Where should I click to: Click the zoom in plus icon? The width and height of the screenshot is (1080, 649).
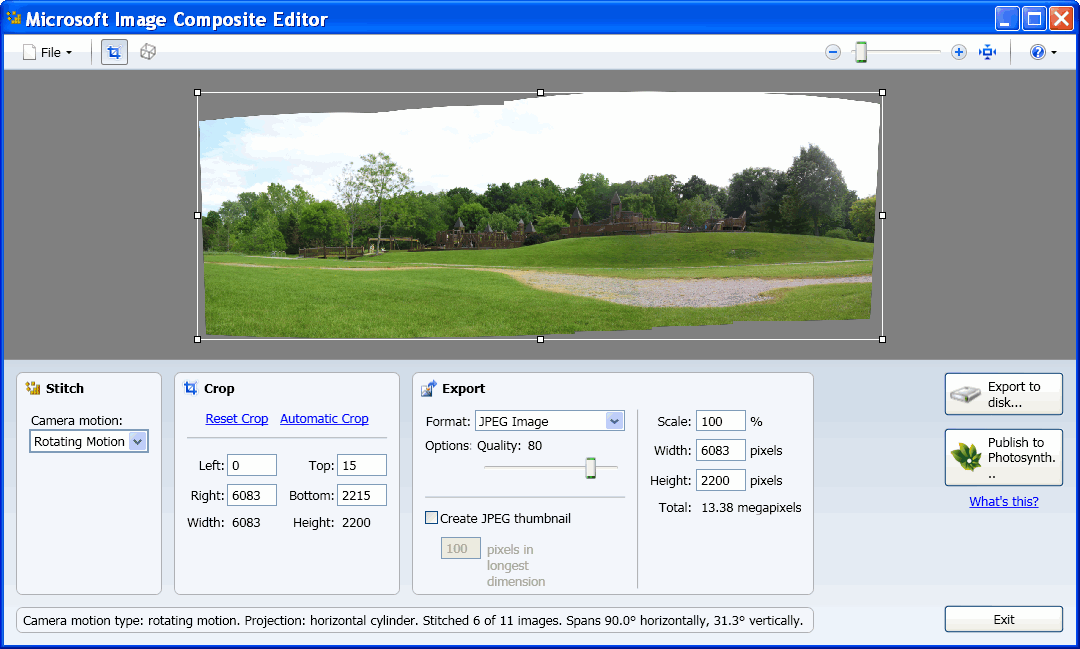[958, 52]
